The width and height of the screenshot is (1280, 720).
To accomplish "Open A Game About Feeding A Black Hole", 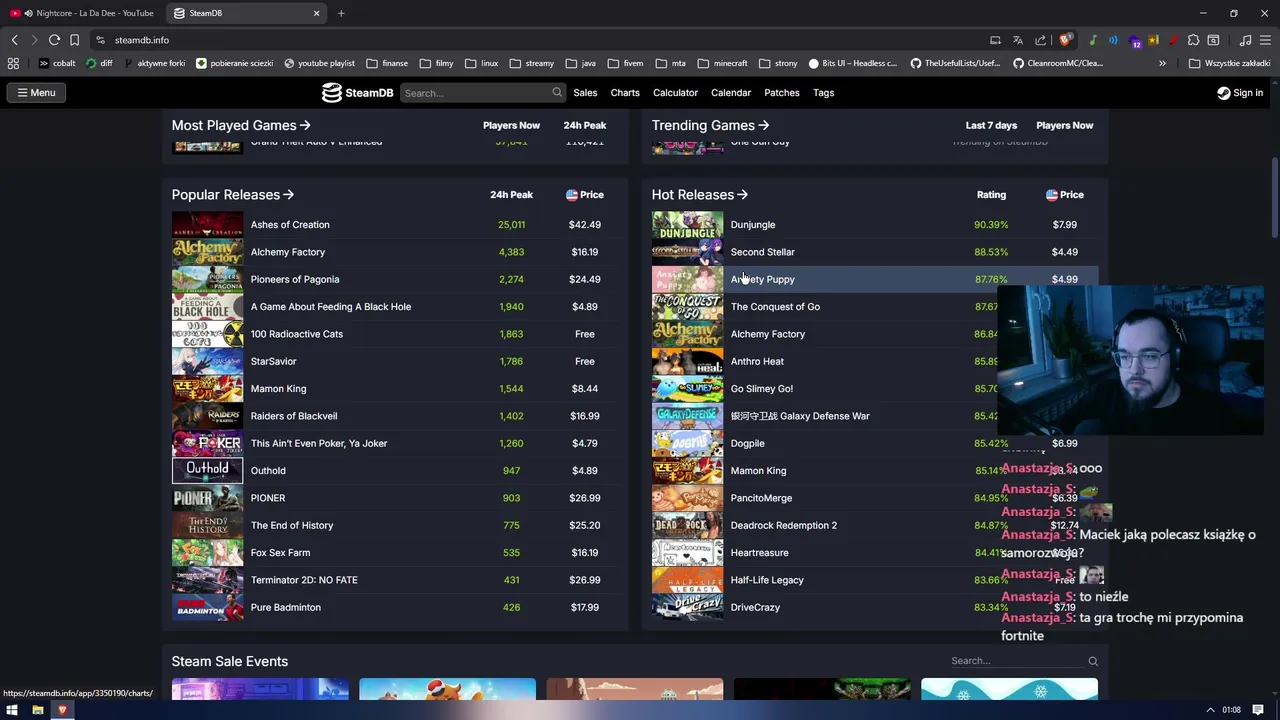I will [331, 307].
